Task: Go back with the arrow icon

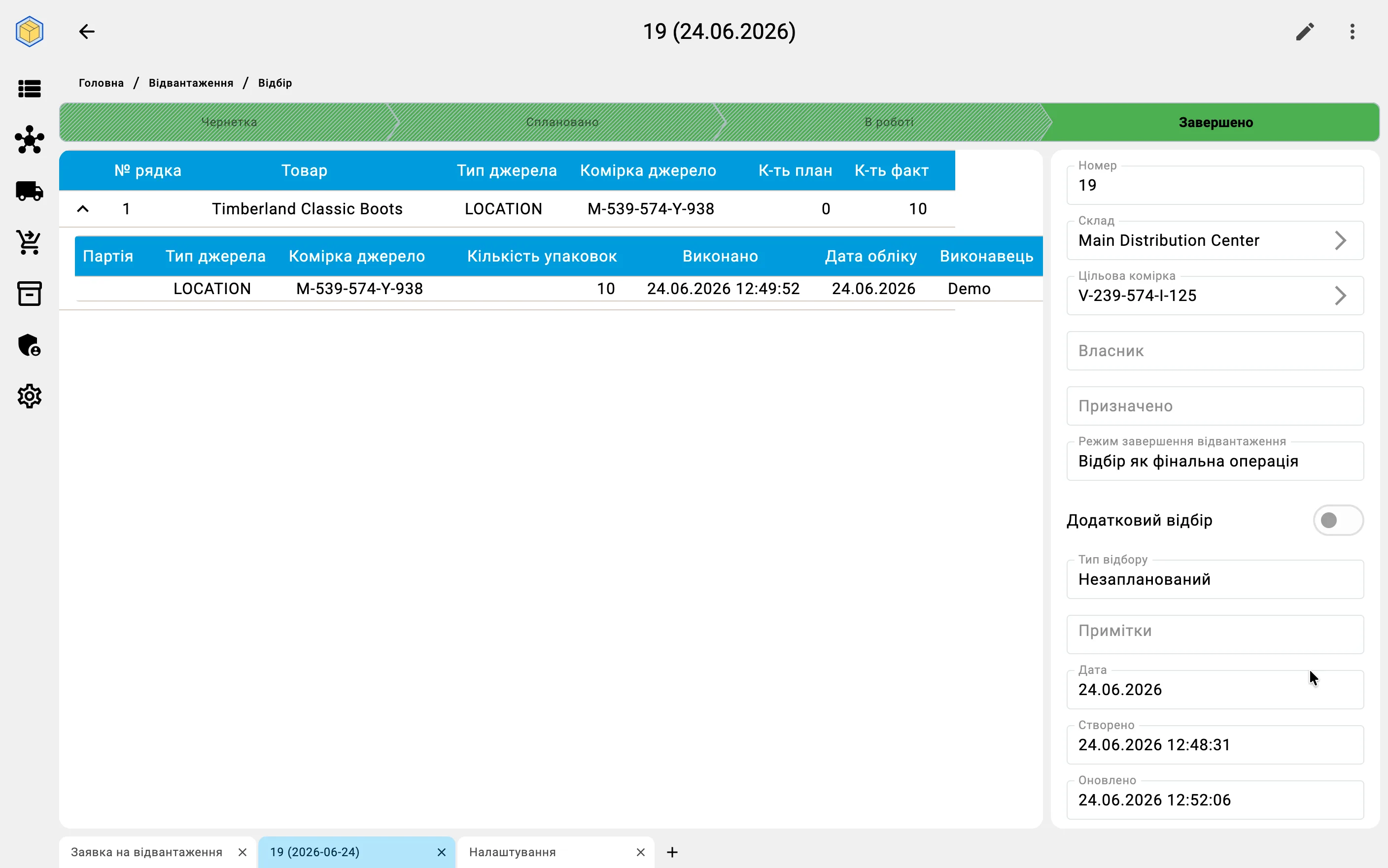Action: pos(87,32)
